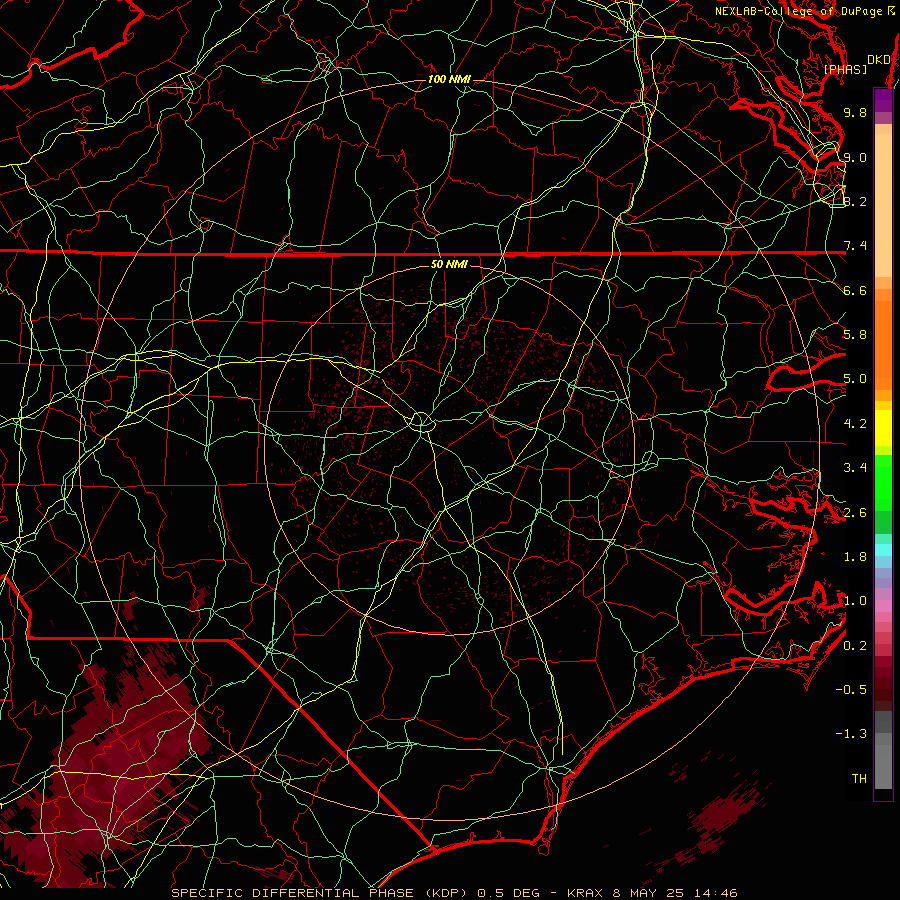The height and width of the screenshot is (900, 900).
Task: Pick the yellow segment of the color bar
Action: point(883,428)
